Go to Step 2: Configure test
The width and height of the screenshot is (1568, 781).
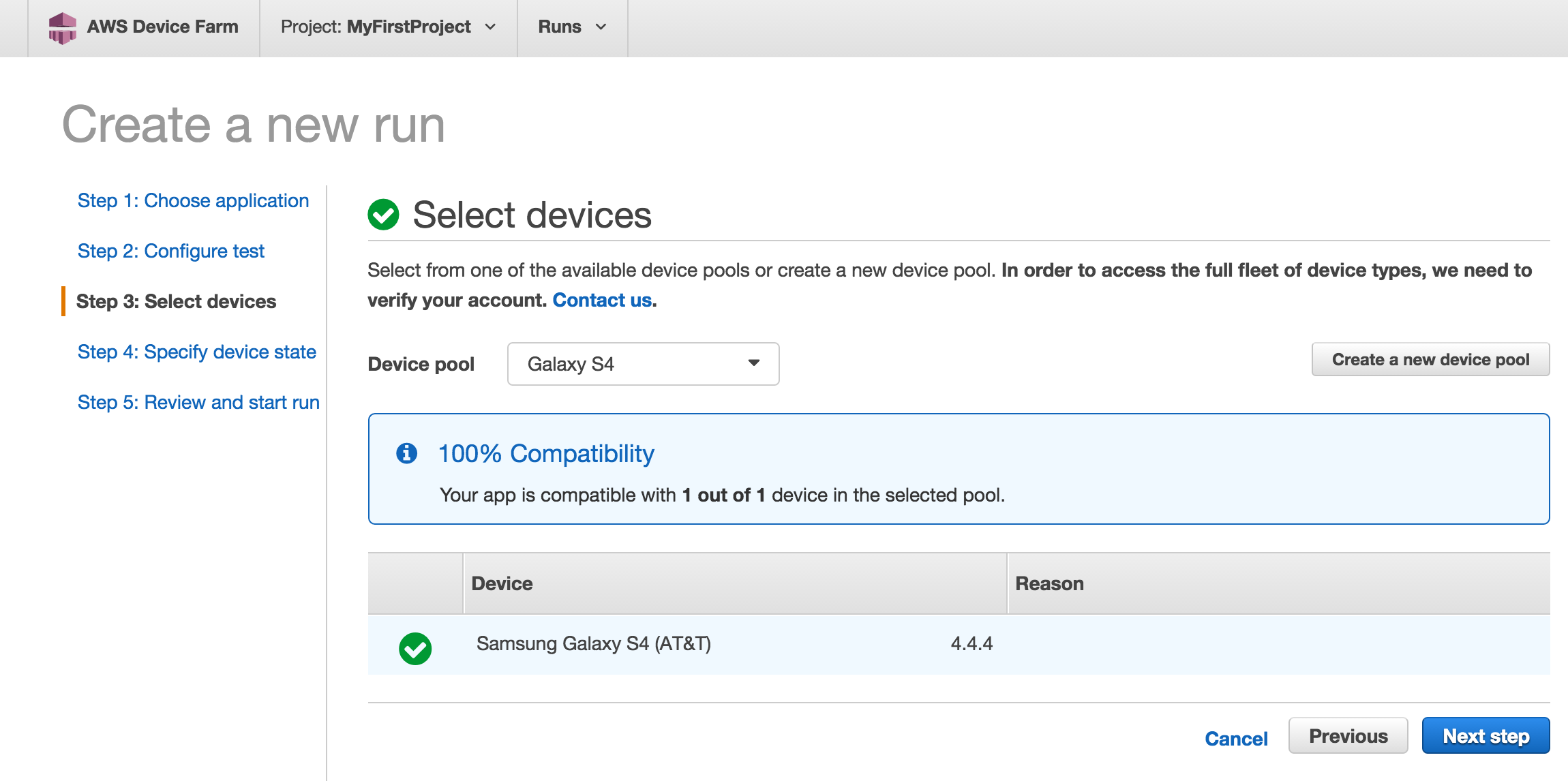pyautogui.click(x=170, y=251)
